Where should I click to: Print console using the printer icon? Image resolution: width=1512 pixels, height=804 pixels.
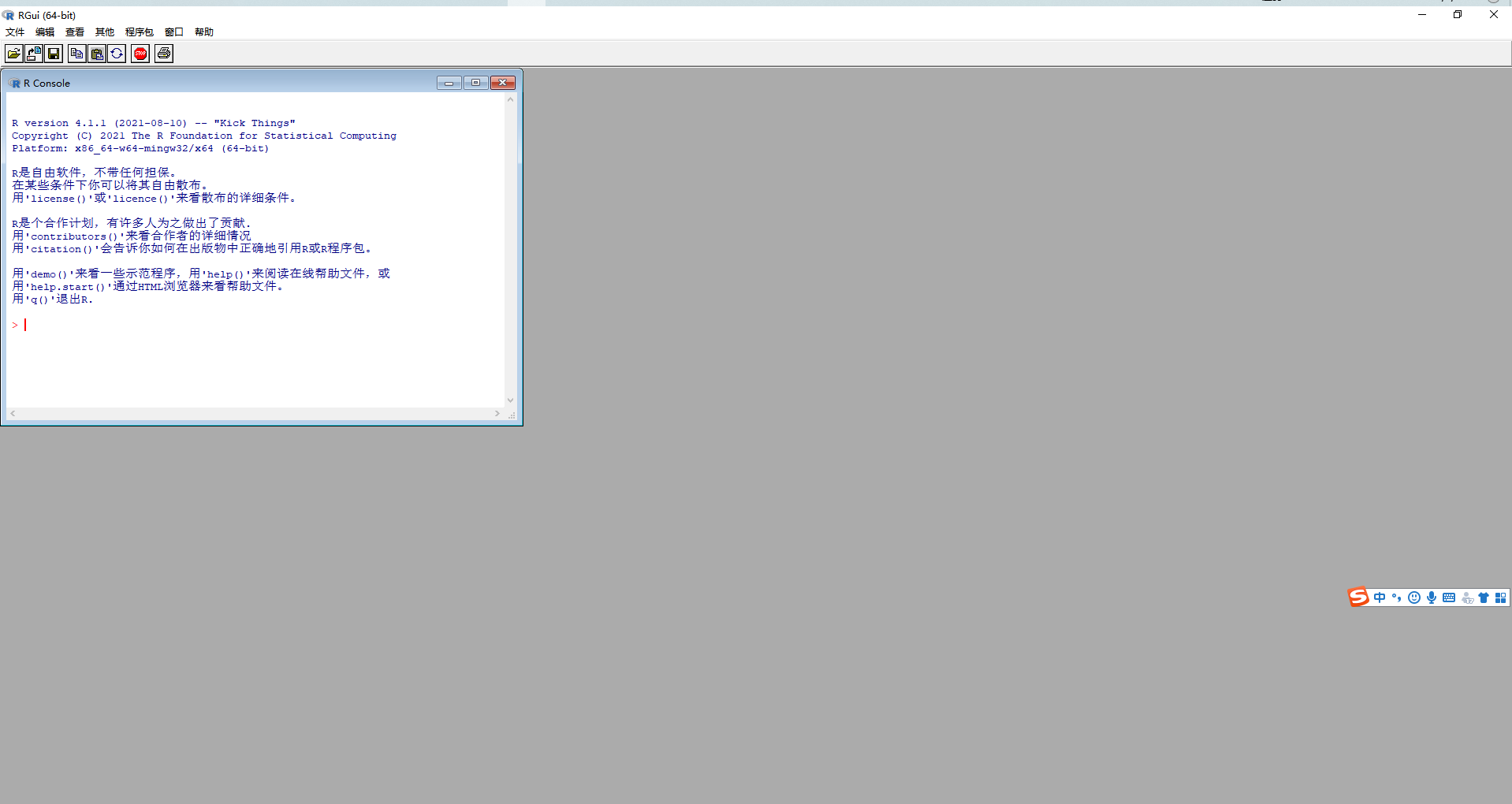[x=164, y=54]
